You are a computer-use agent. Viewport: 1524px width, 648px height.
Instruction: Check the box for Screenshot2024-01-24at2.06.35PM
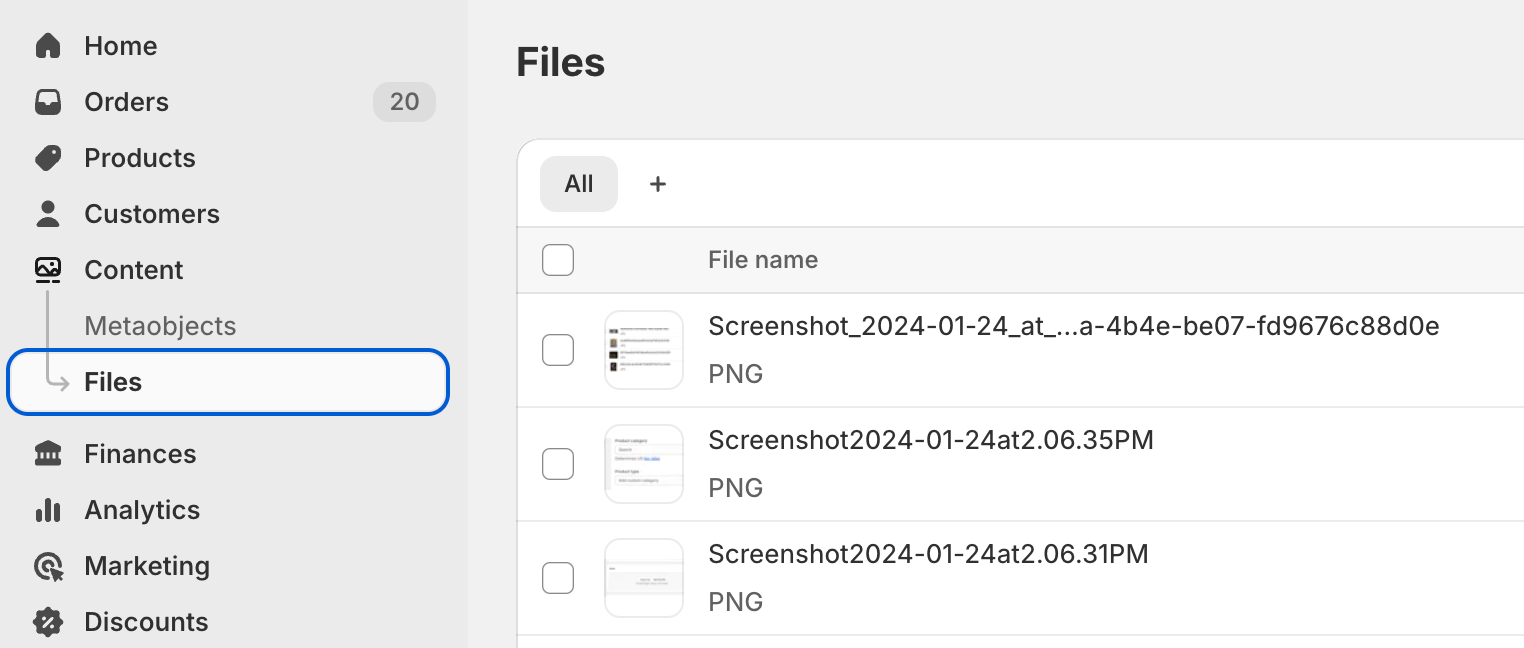coord(558,464)
